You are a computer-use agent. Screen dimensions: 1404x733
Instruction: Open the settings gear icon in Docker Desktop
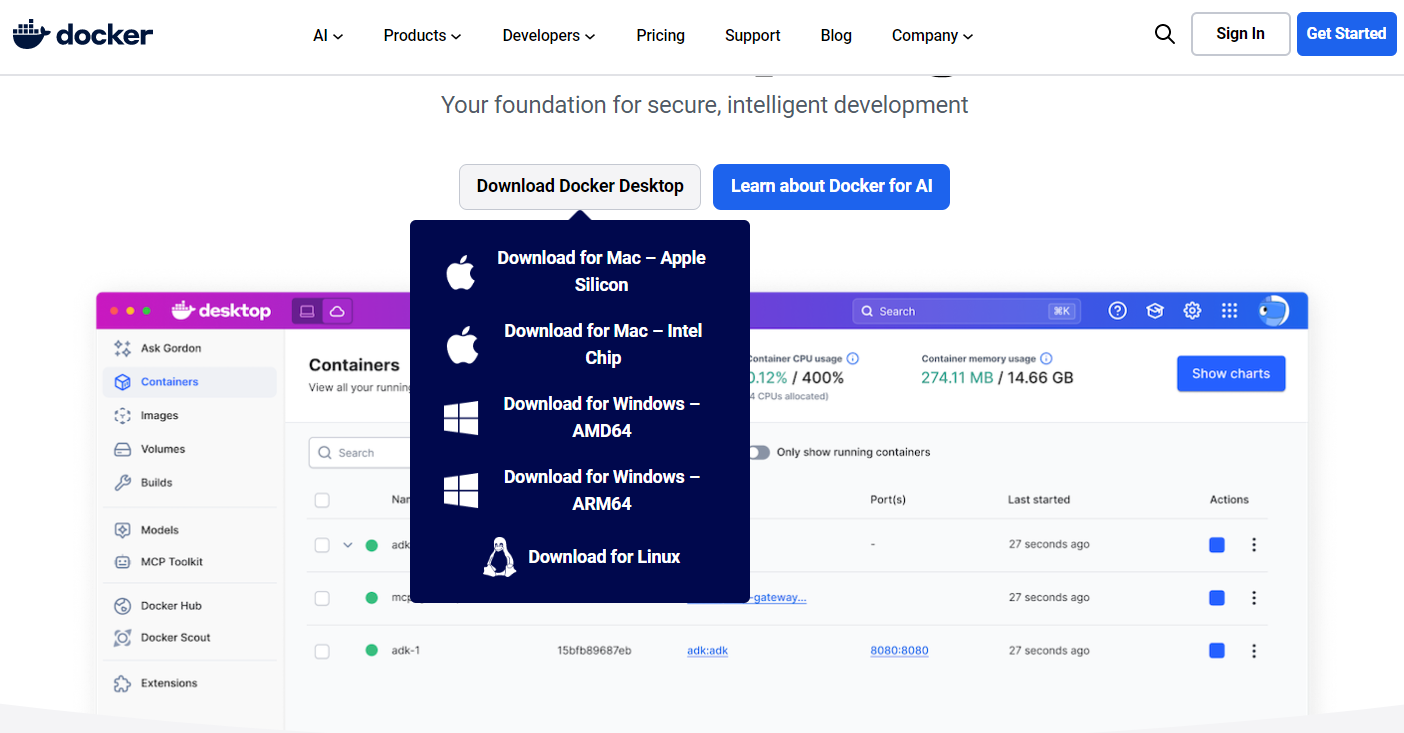(1192, 311)
